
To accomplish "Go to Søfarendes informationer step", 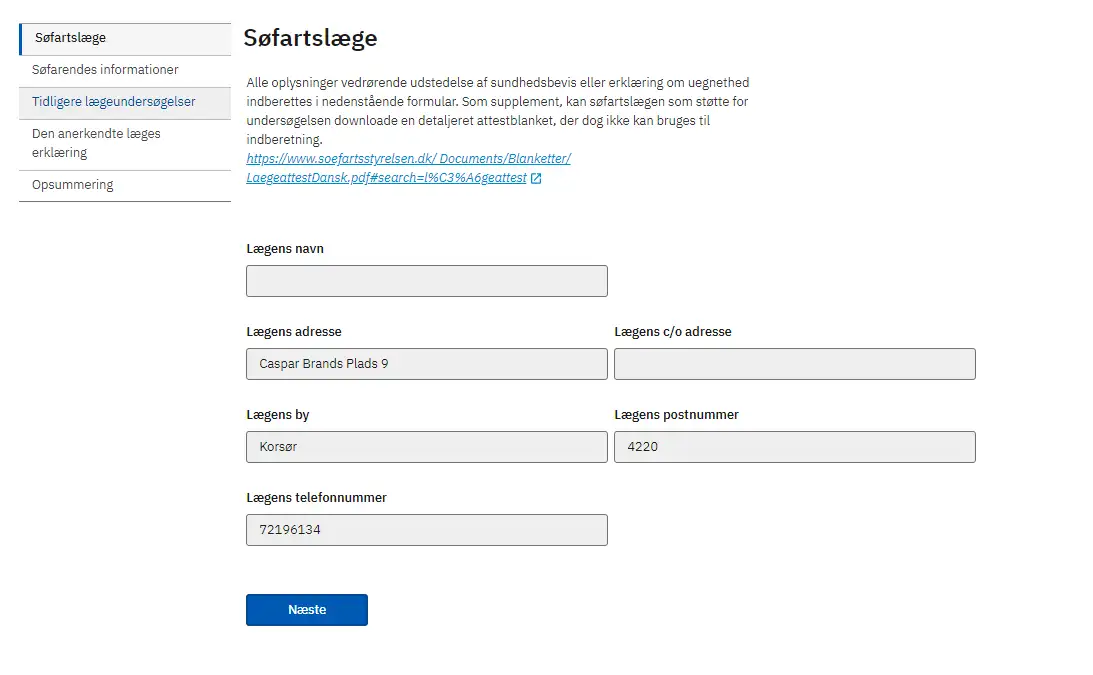I will click(x=125, y=70).
